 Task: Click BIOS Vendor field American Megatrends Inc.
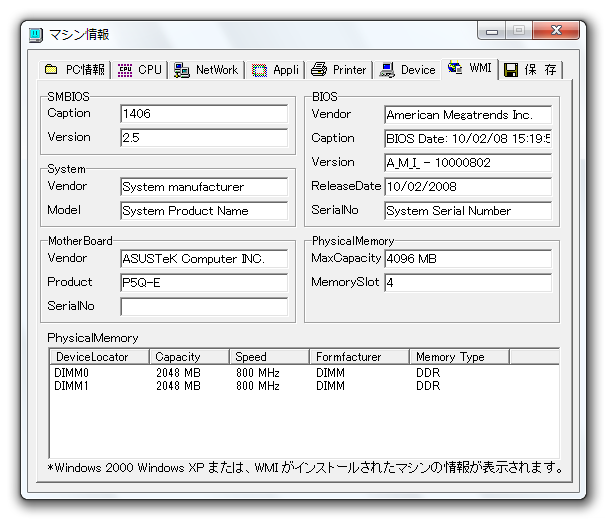coord(468,115)
